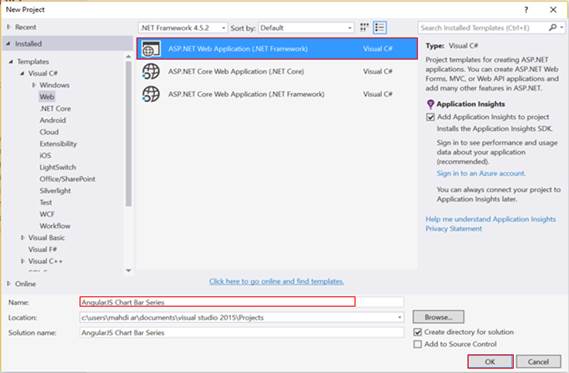Click the template tree scrollbar thumb
Image resolution: width=569 pixels, height=373 pixels.
[x=128, y=134]
